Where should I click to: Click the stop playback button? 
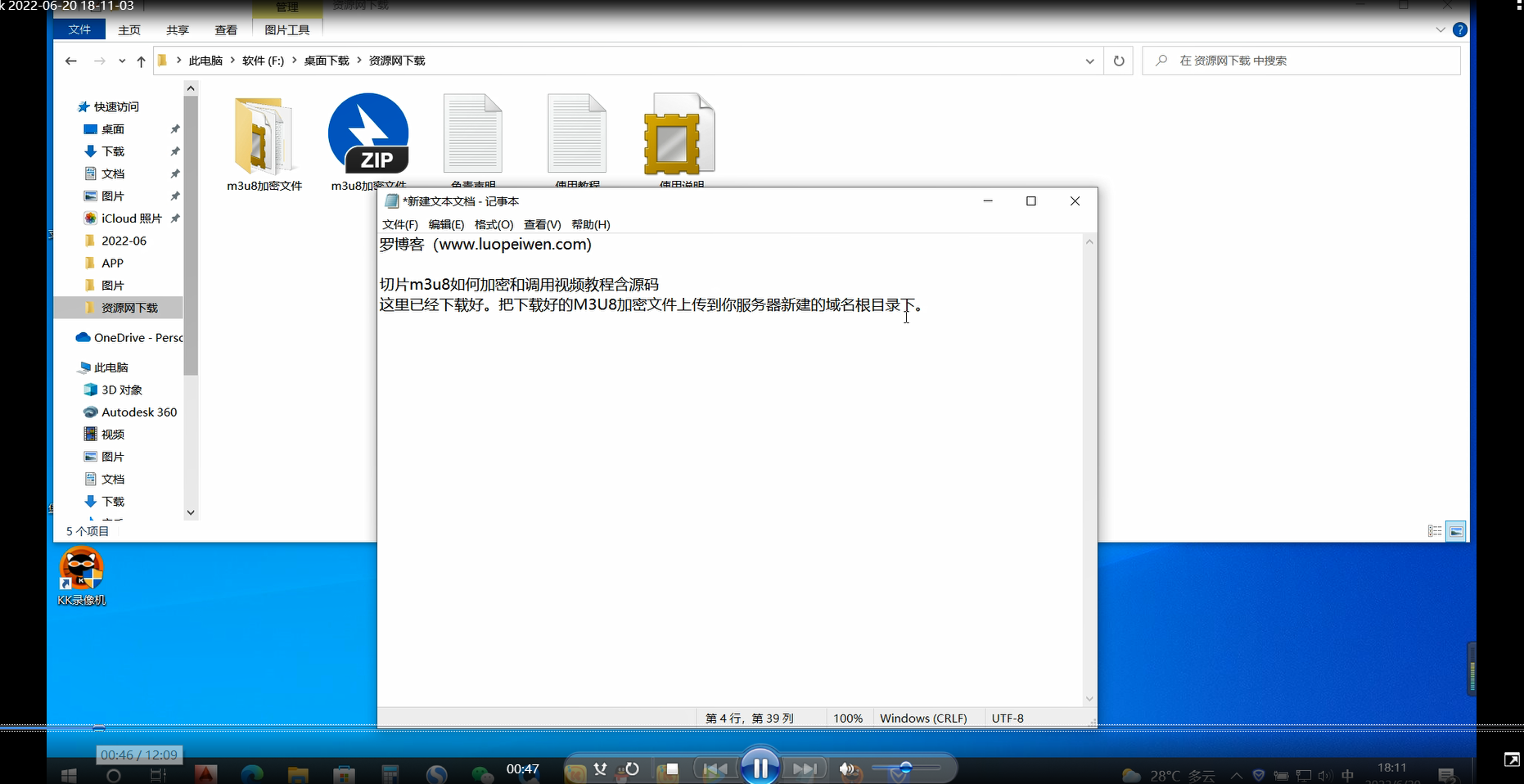coord(671,769)
